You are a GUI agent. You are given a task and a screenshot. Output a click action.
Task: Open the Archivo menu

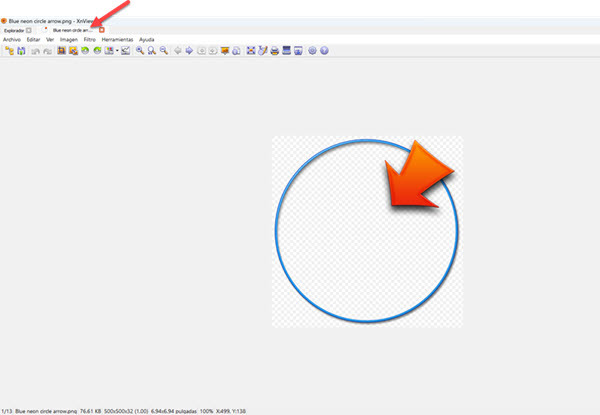click(12, 39)
